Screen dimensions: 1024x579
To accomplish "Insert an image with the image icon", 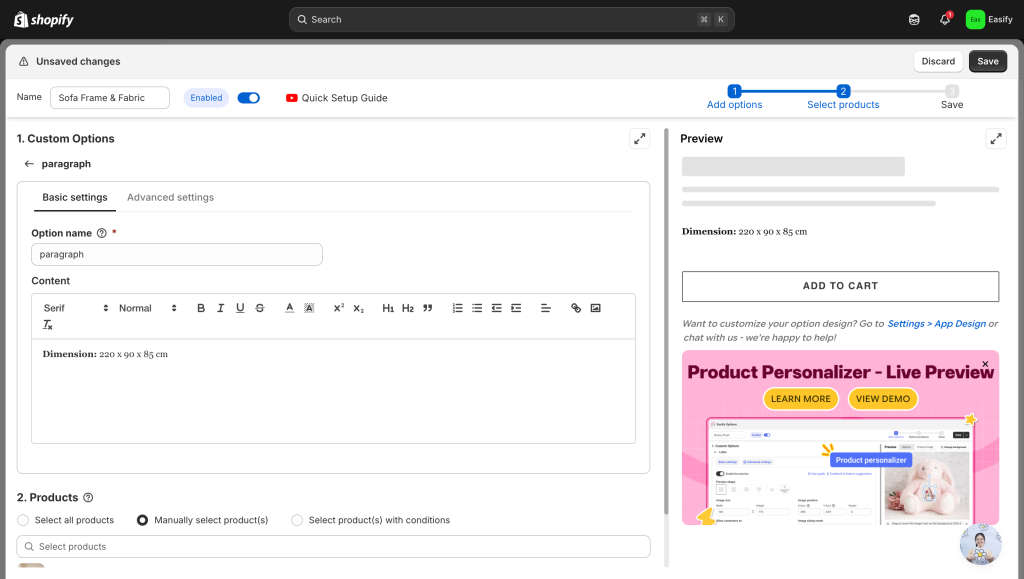I will 596,308.
